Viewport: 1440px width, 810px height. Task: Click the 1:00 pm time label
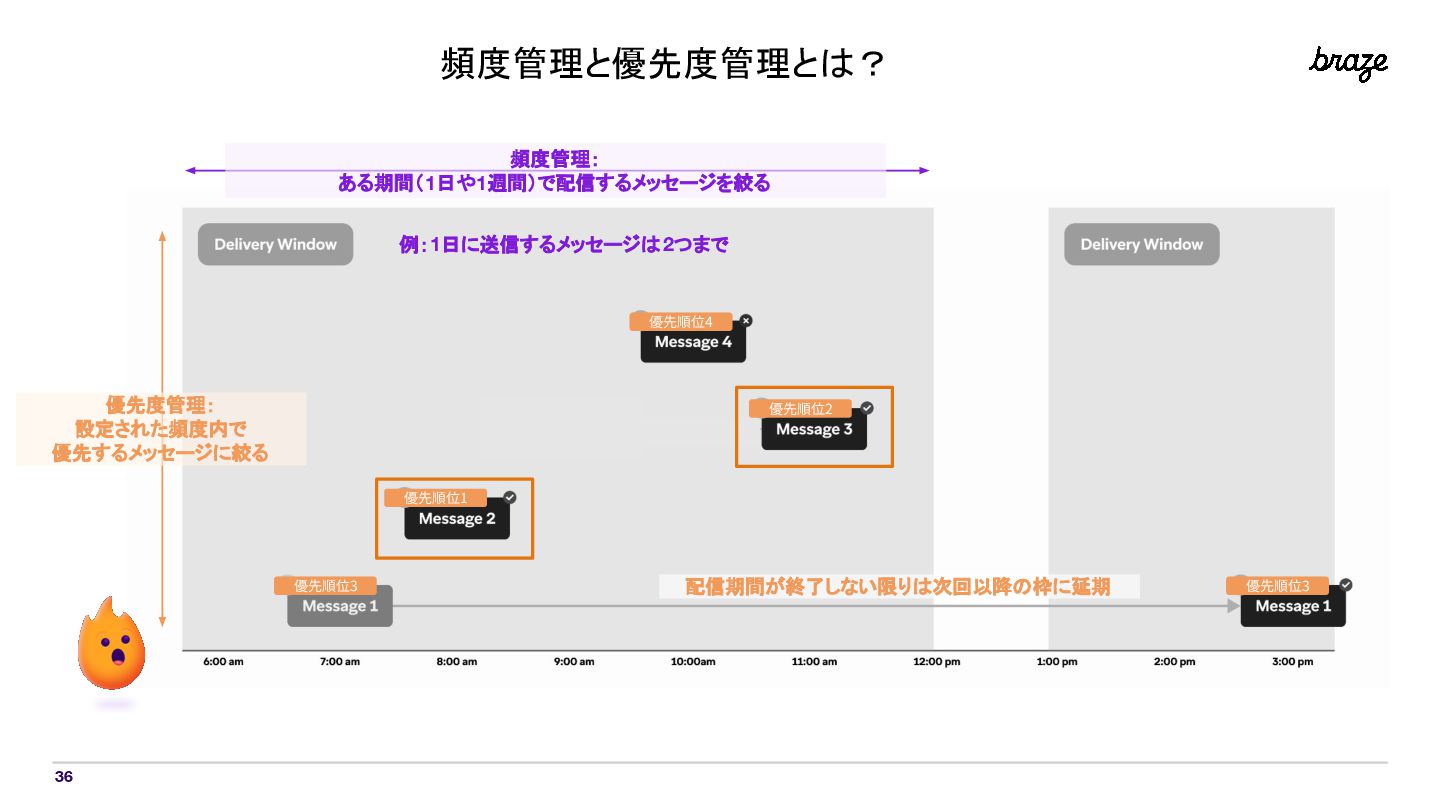click(1057, 662)
